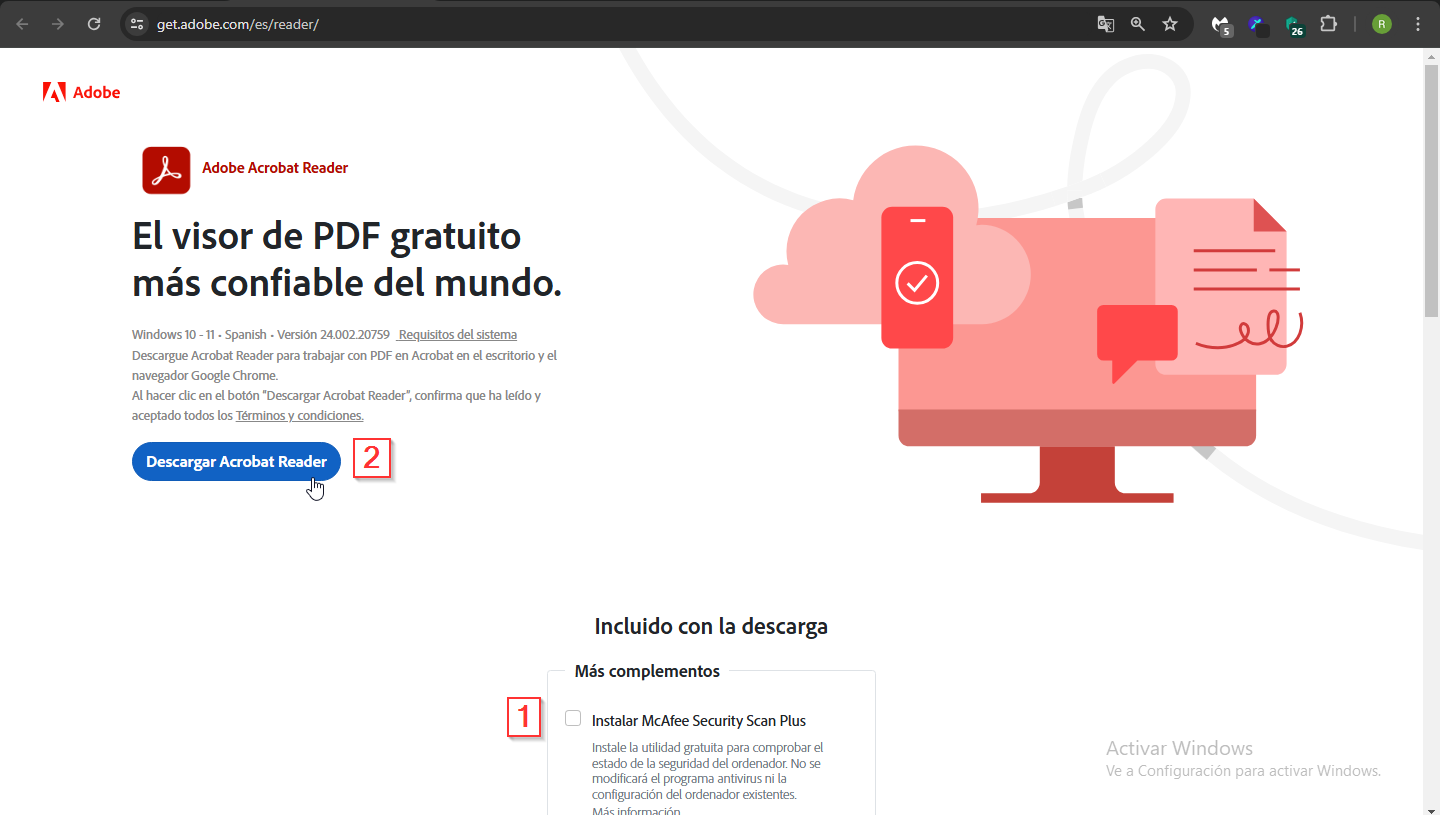Click the red Adobe Acrobat Reader icon
1440x815 pixels.
pyautogui.click(x=166, y=169)
